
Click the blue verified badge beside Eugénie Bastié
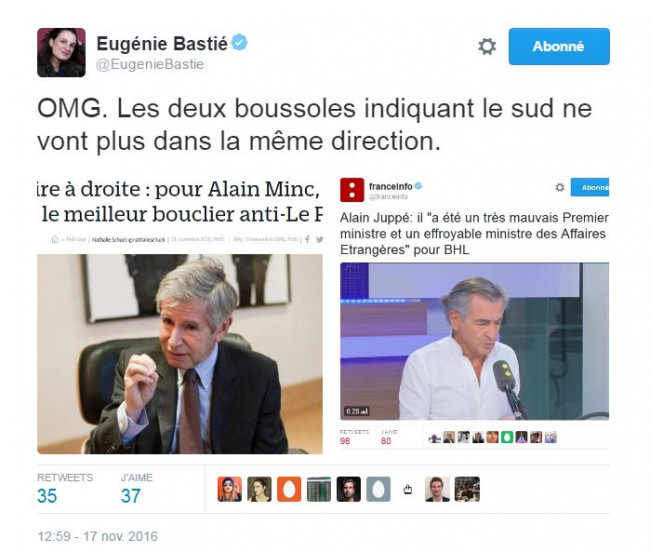click(239, 43)
